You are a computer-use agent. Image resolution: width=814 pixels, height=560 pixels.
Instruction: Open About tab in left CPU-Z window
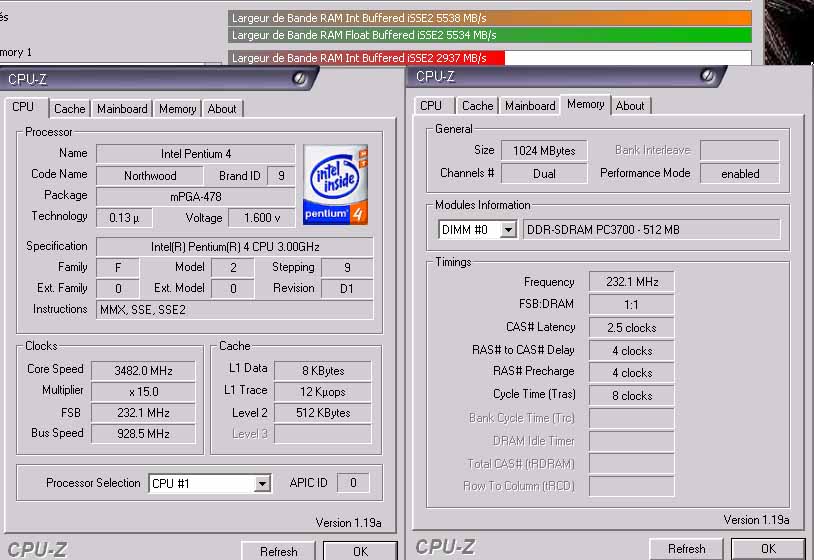click(222, 108)
